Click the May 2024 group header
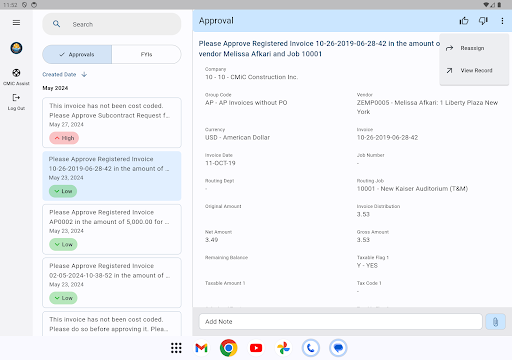This screenshot has width=512, height=360. (55, 88)
